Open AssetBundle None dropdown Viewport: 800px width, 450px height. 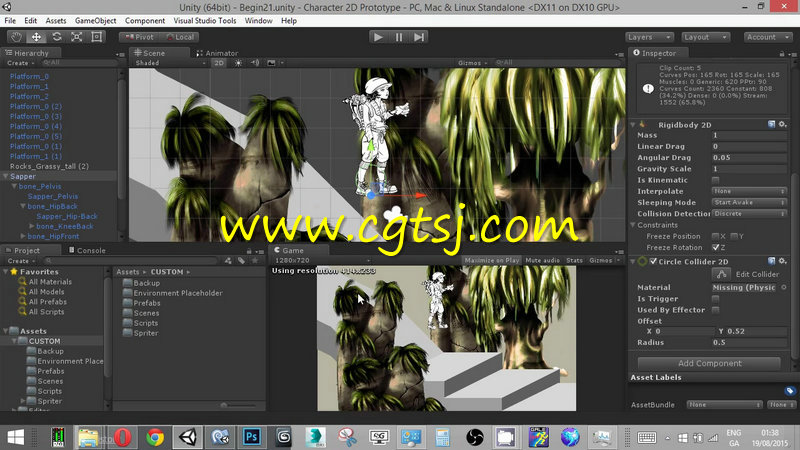coord(723,405)
